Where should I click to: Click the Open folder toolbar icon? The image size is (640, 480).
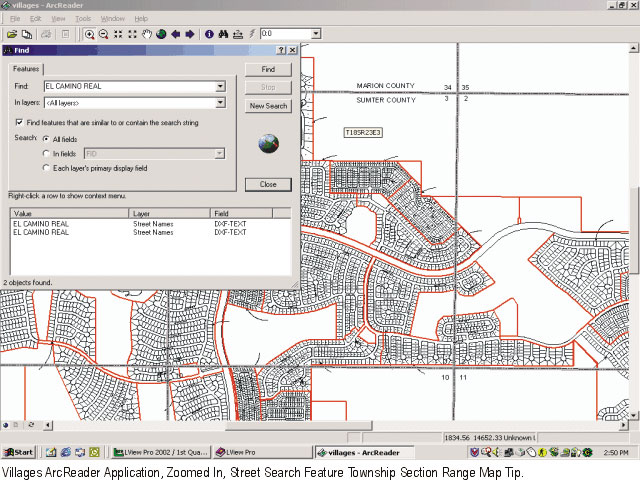click(12, 34)
